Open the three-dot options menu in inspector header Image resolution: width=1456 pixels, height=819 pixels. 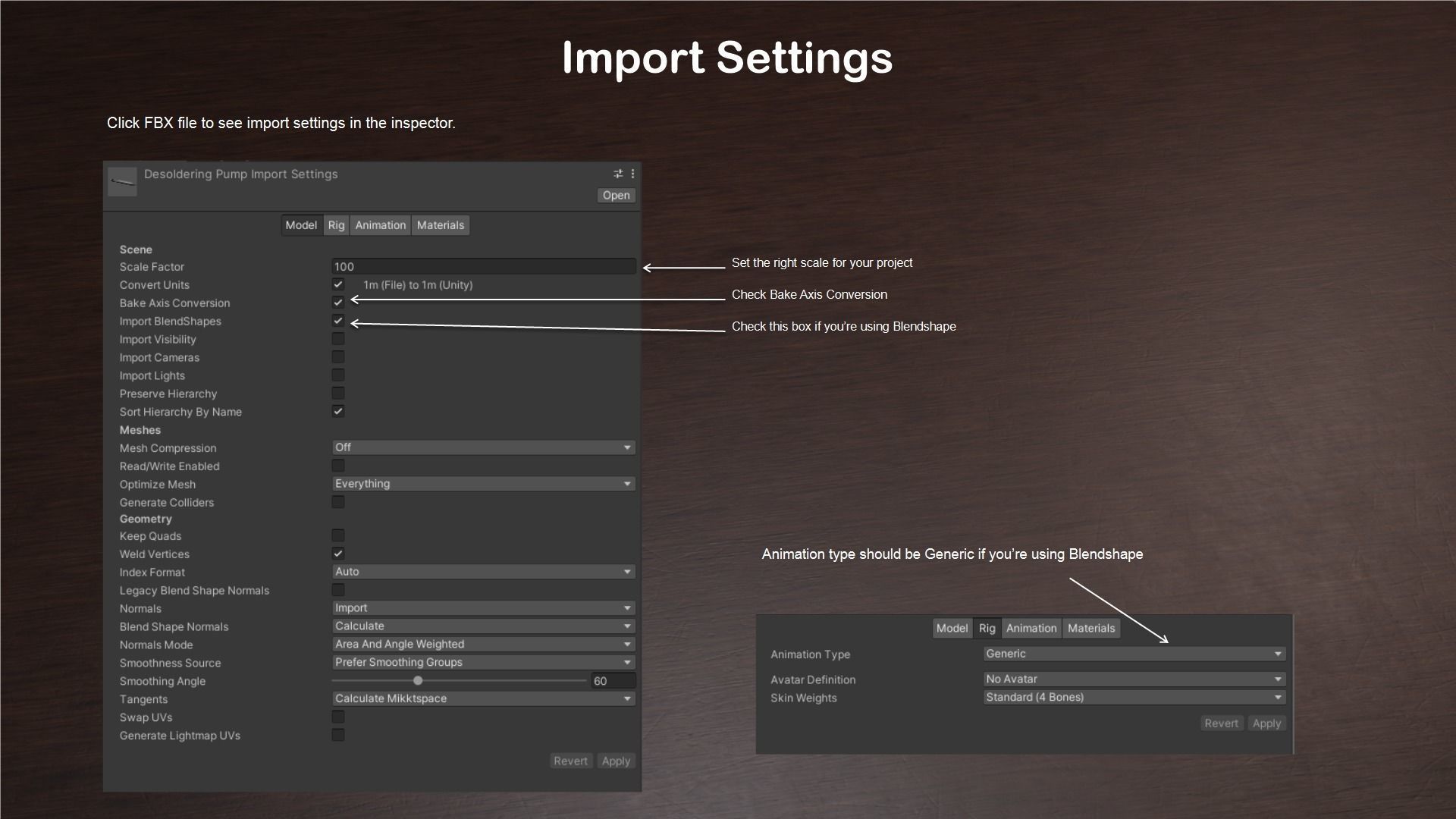(632, 174)
